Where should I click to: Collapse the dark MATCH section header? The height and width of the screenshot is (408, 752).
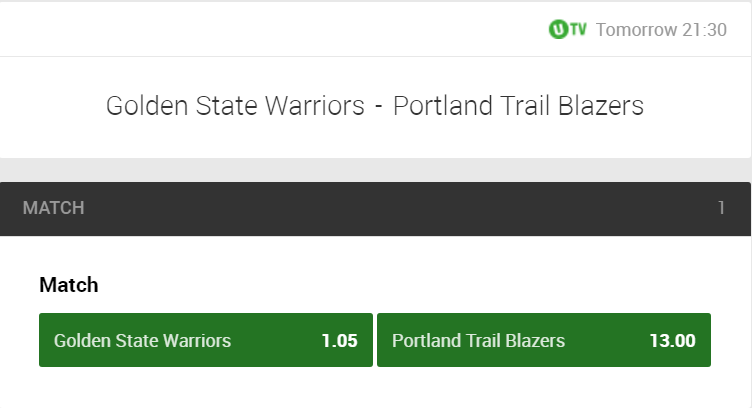click(375, 209)
